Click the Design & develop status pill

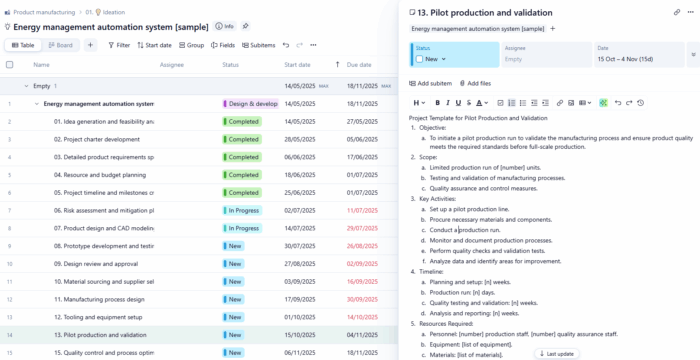tap(250, 104)
